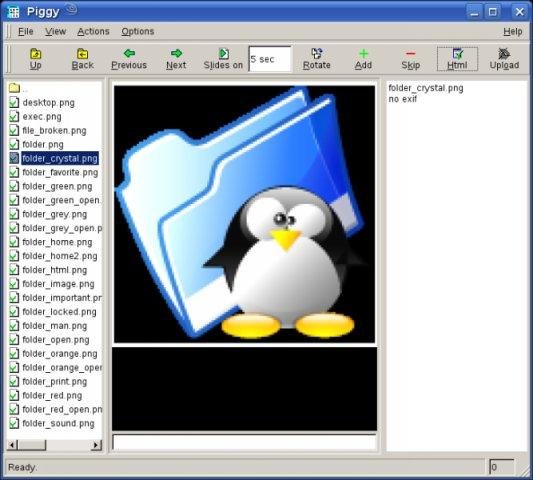Viewport: 533px width, 480px height.
Task: Go up one folder with Up icon
Action: pyautogui.click(x=35, y=59)
